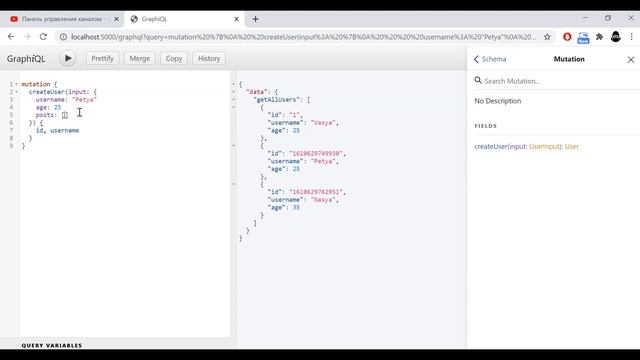
Task: View site information icon
Action: [x=63, y=37]
